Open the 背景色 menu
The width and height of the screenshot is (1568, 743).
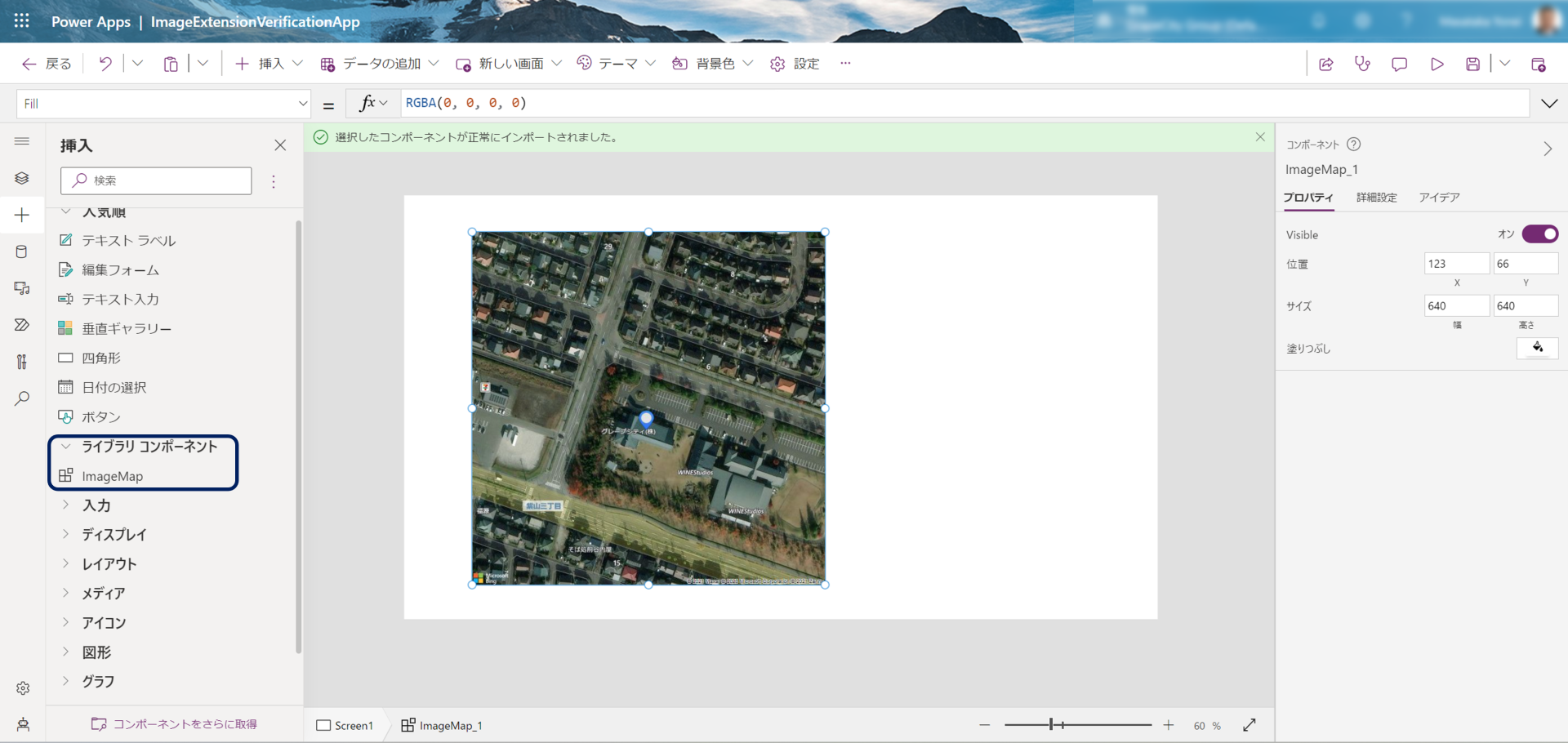(712, 64)
